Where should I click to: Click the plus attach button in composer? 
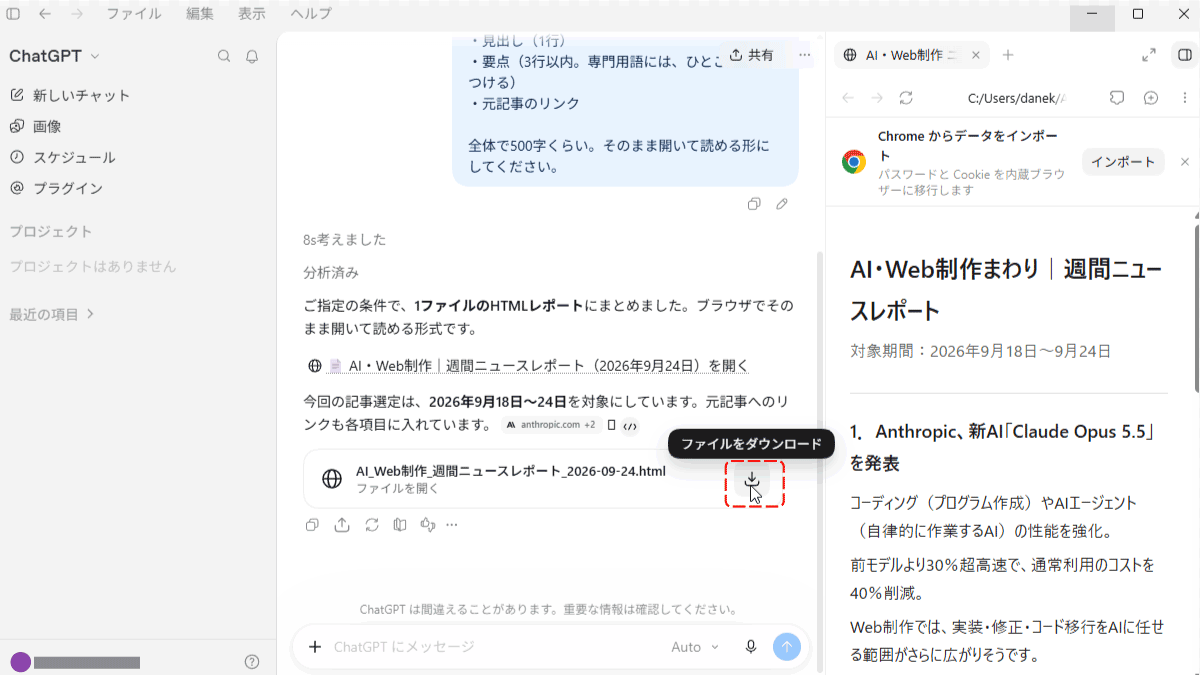[315, 647]
